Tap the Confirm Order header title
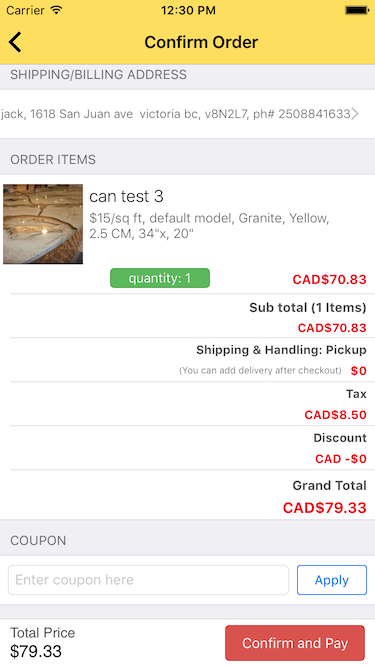Image resolution: width=375 pixels, height=667 pixels. 201,42
